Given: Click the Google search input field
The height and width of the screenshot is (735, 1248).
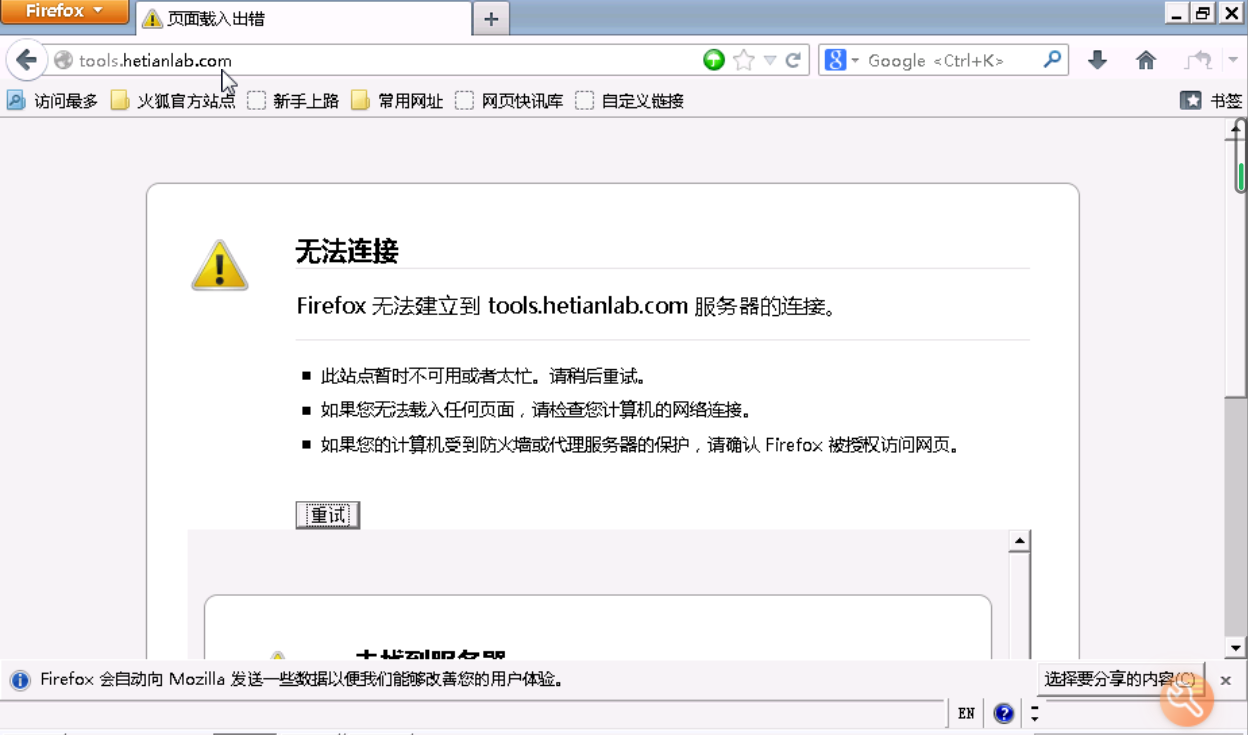Looking at the screenshot, I should point(950,61).
